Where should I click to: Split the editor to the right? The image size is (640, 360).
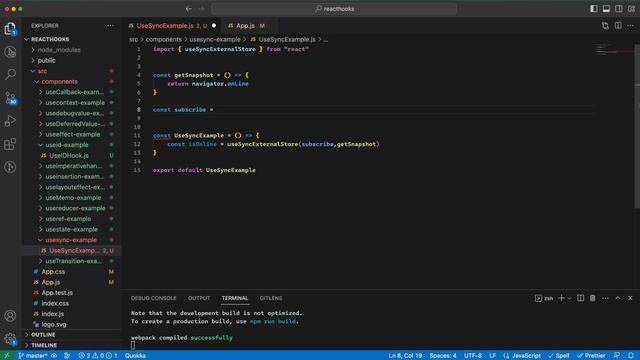click(x=618, y=26)
